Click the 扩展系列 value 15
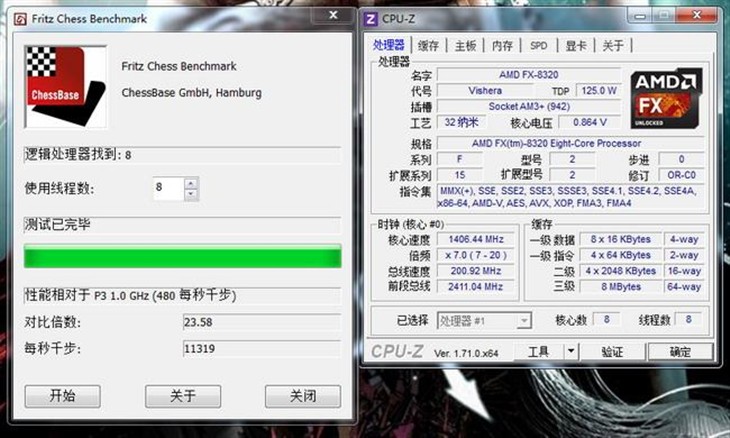Image resolution: width=730 pixels, height=438 pixels. point(460,175)
